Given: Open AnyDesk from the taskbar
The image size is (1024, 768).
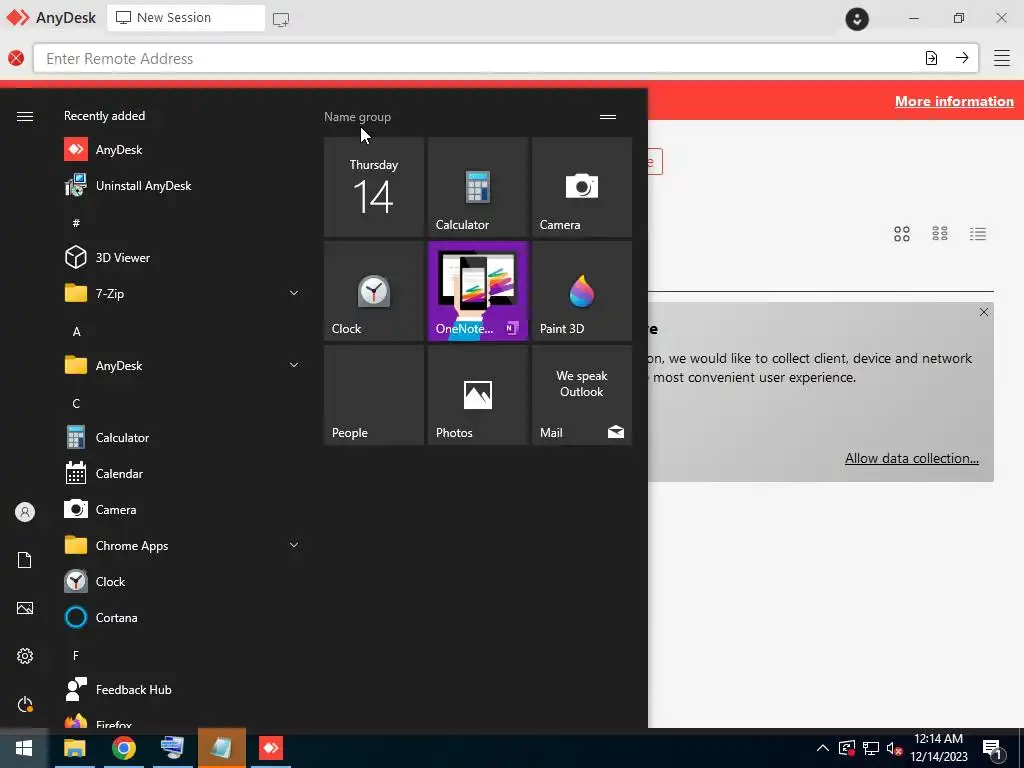Looking at the screenshot, I should [270, 748].
